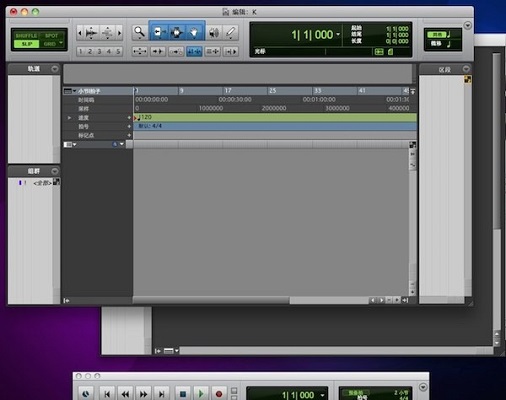Open the track list panel menu

(x=55, y=69)
